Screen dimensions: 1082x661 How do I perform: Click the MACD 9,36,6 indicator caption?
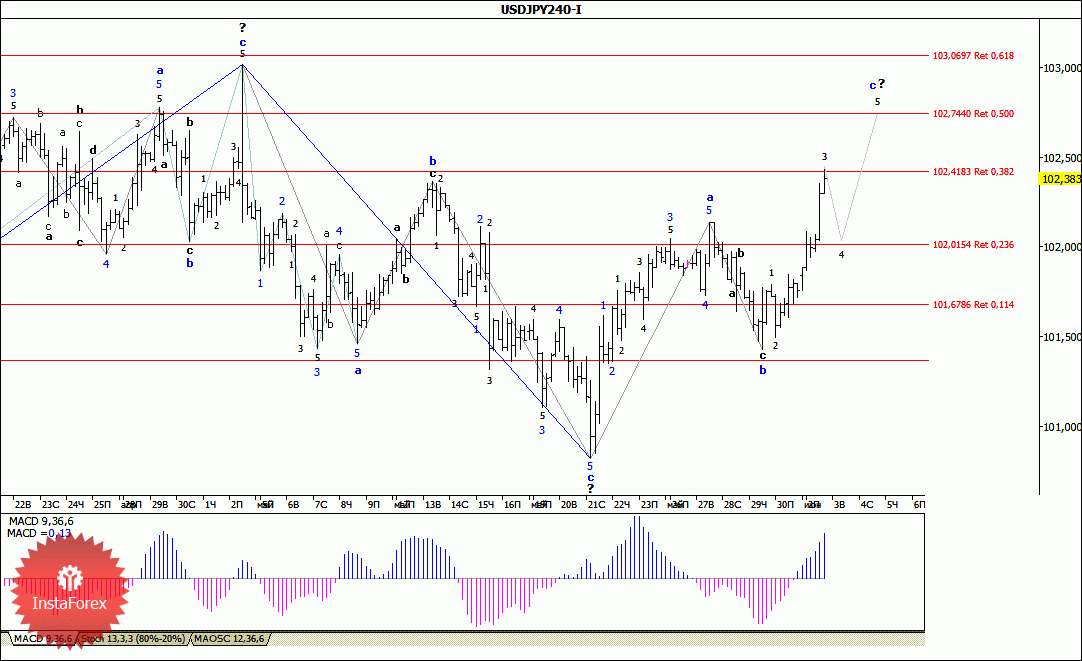point(40,522)
